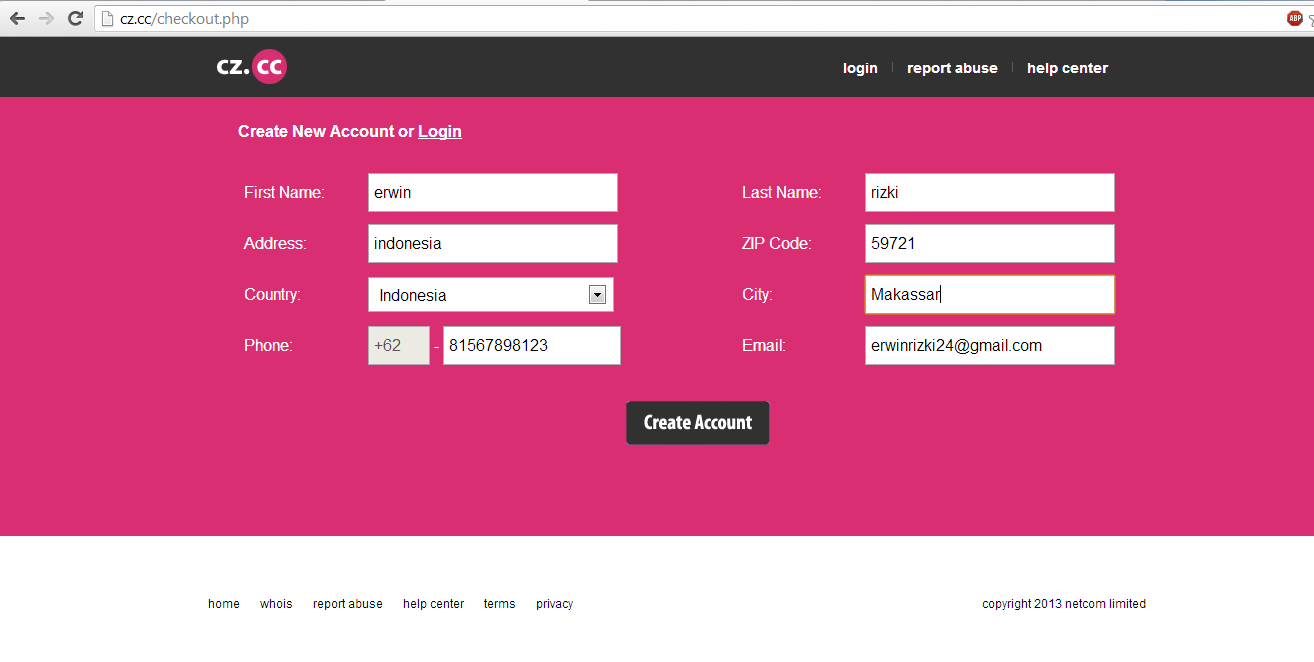Open the terms page from the footer
The image size is (1314, 662).
pyautogui.click(x=499, y=603)
